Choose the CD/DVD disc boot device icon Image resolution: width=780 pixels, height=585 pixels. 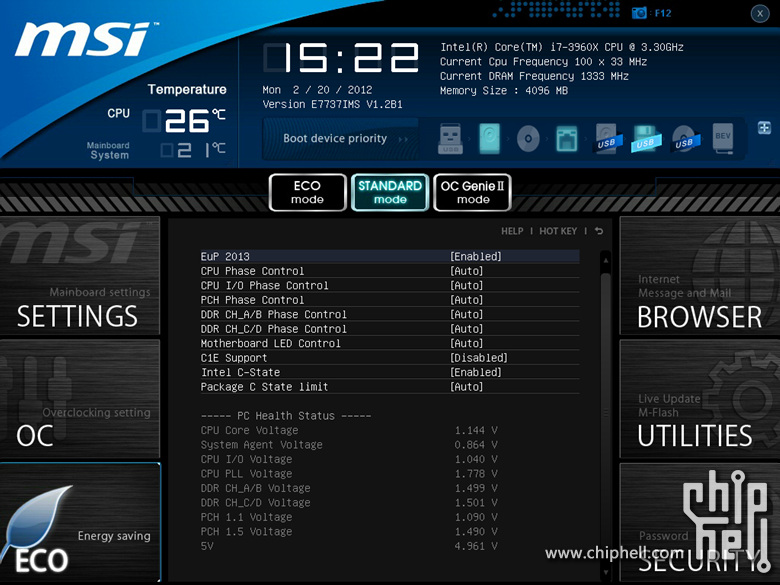click(x=528, y=139)
